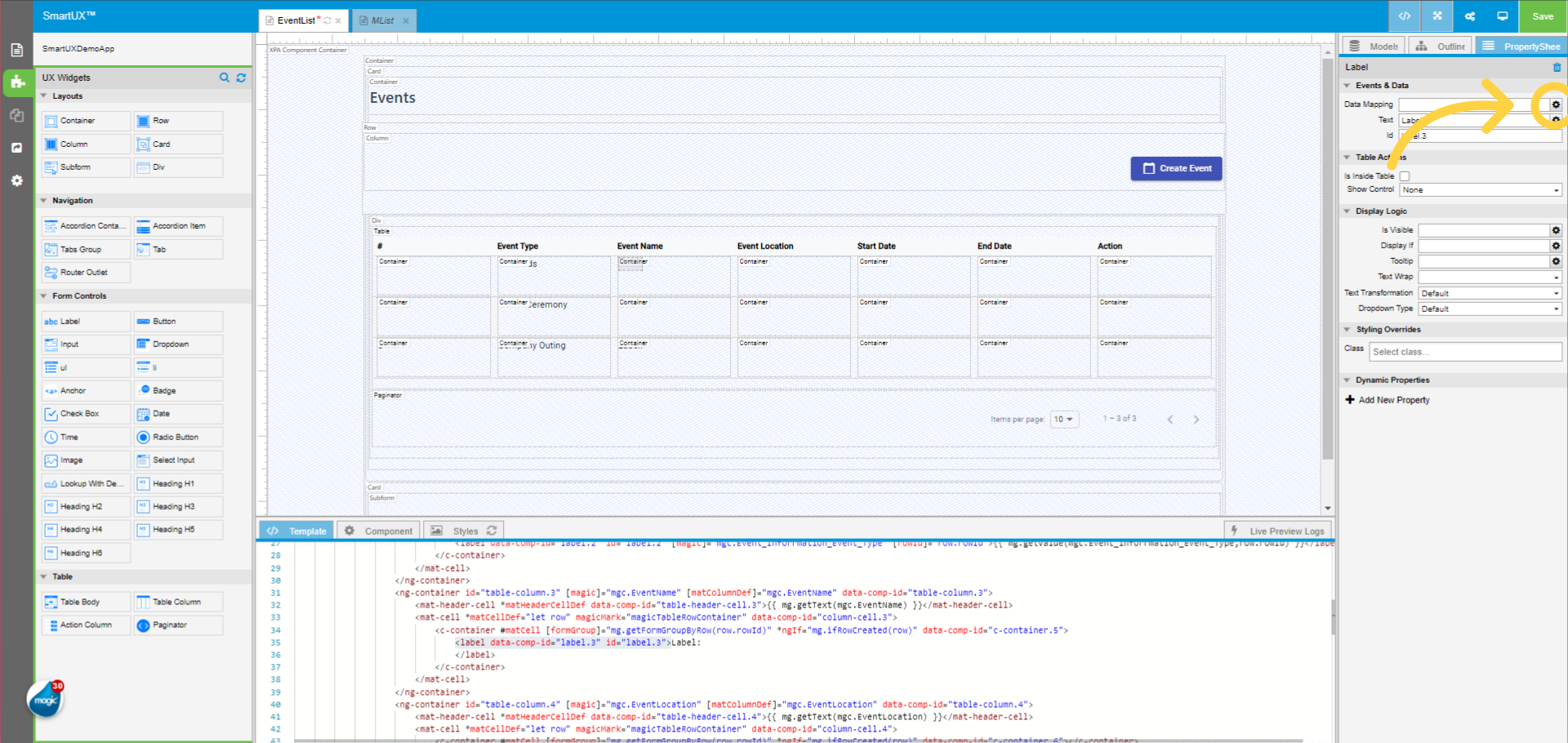Switch to the MList tab
Screen dimensions: 1568x743
pos(382,20)
